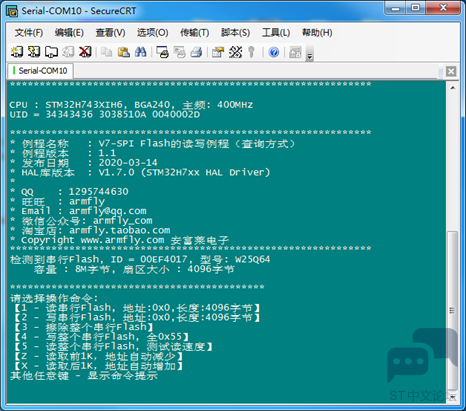Screen dimensions: 466x411
Task: Click the QQ number 1295744630
Action: (98, 192)
